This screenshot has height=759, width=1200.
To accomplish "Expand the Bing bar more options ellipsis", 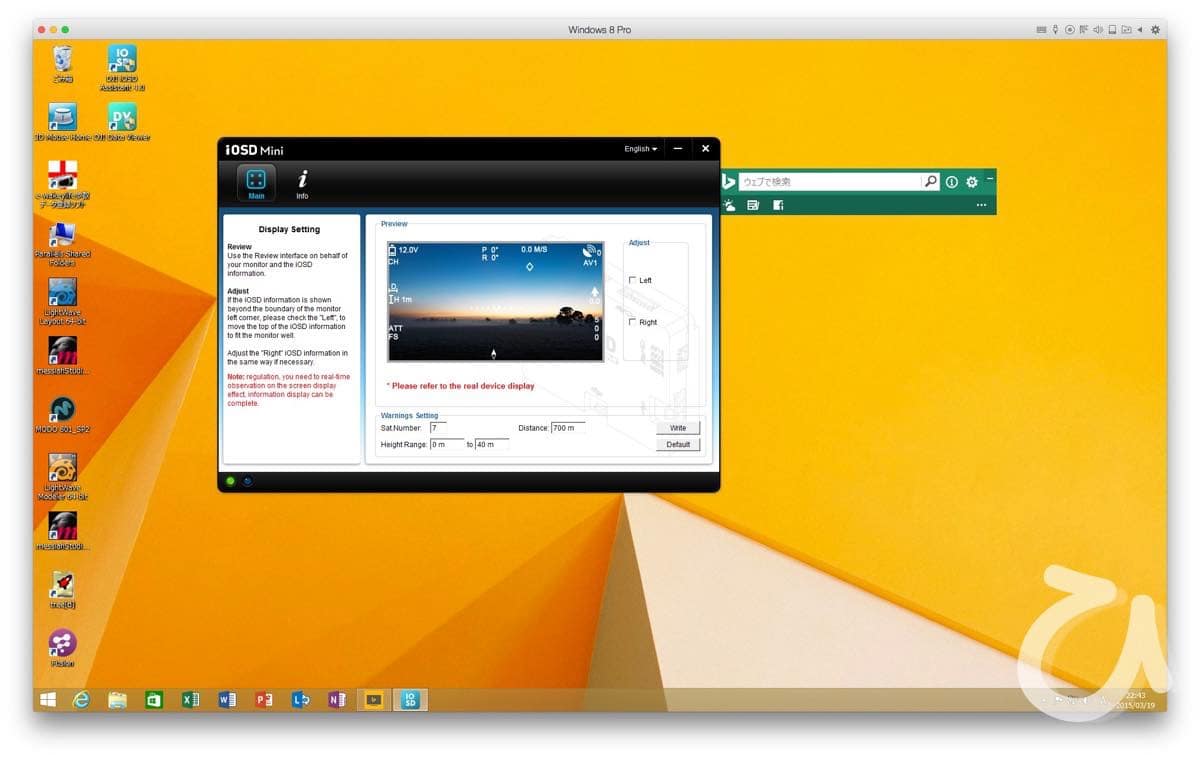I will [981, 205].
